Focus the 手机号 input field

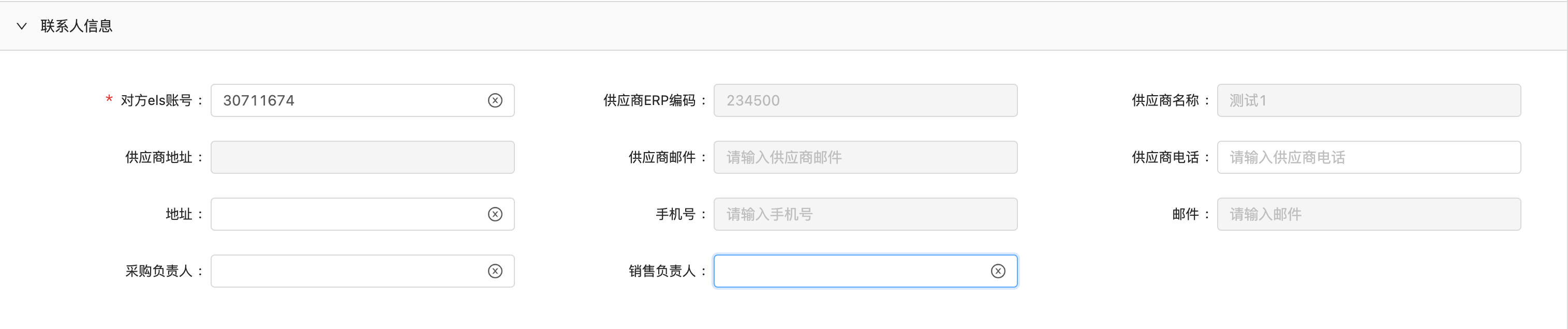(865, 214)
